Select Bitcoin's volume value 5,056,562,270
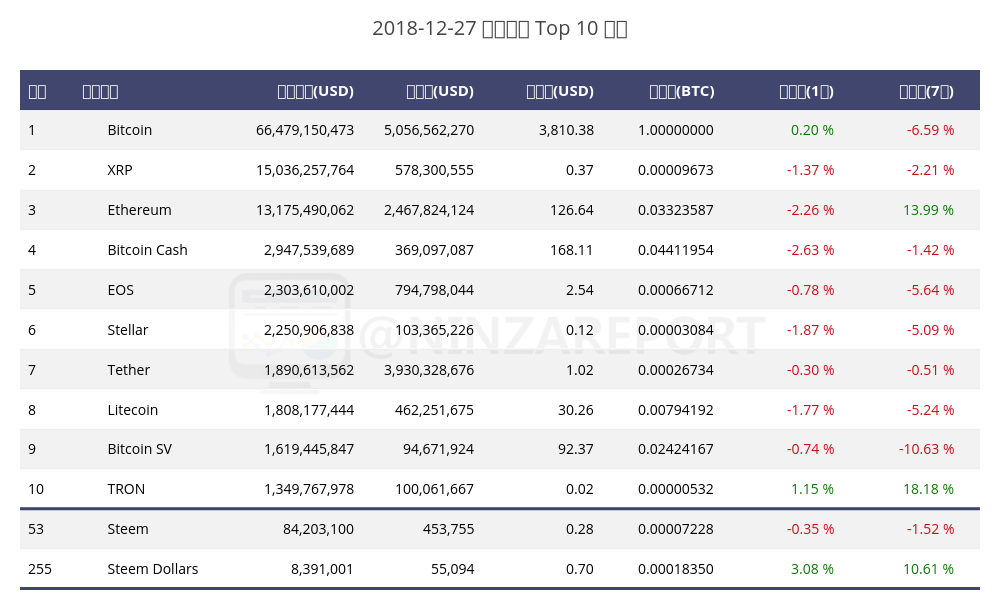The image size is (1000, 610). pyautogui.click(x=429, y=130)
